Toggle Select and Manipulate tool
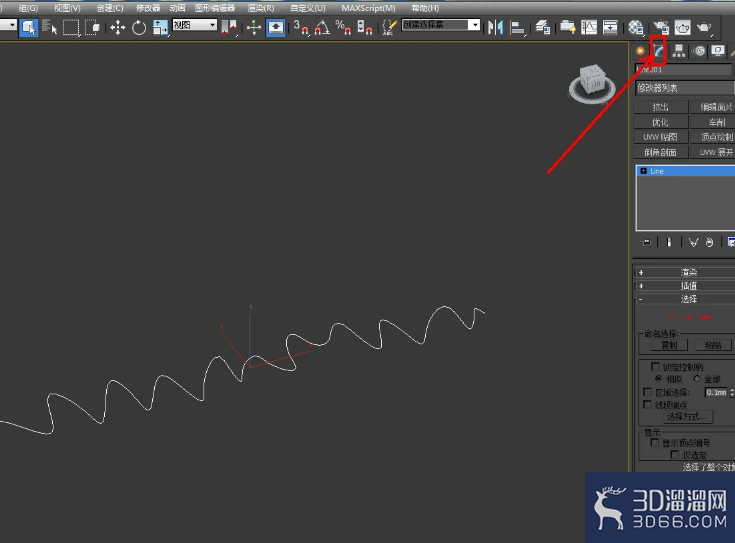The height and width of the screenshot is (543, 735). [x=254, y=27]
